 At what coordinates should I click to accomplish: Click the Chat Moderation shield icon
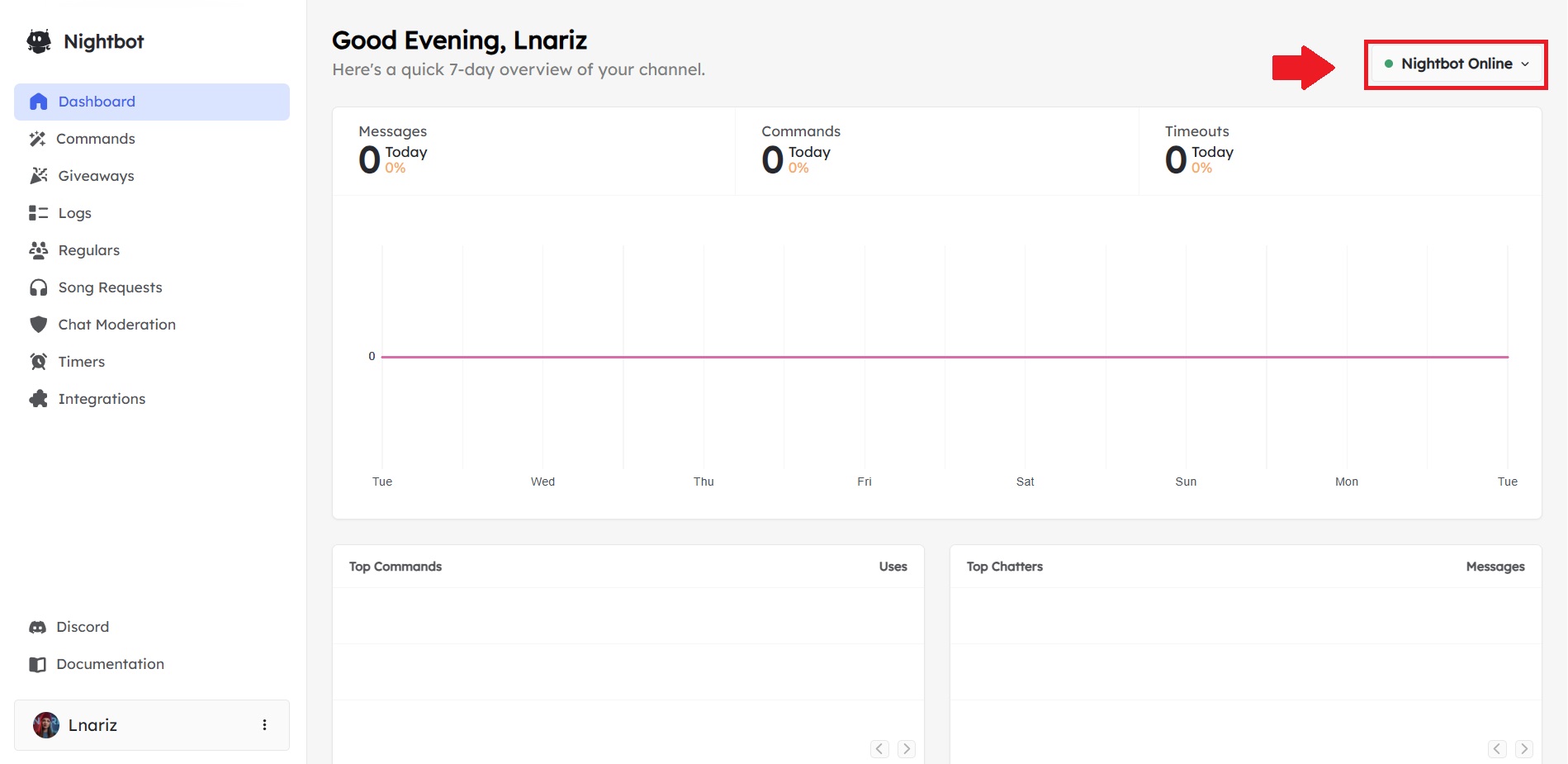[38, 325]
